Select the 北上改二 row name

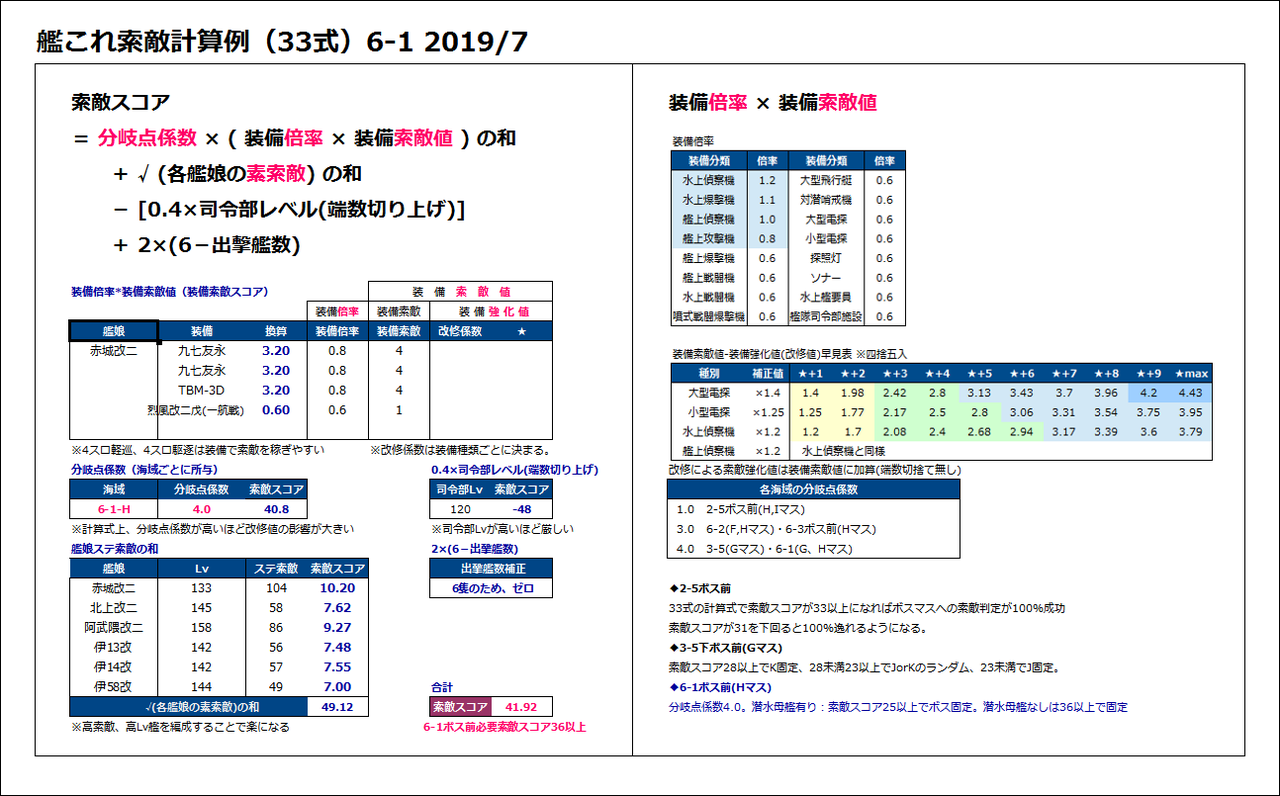pos(114,607)
